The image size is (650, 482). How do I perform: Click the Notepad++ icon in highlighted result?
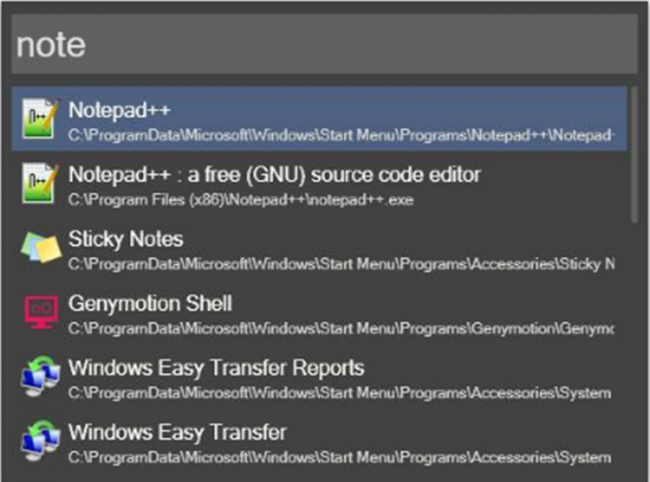coord(39,119)
